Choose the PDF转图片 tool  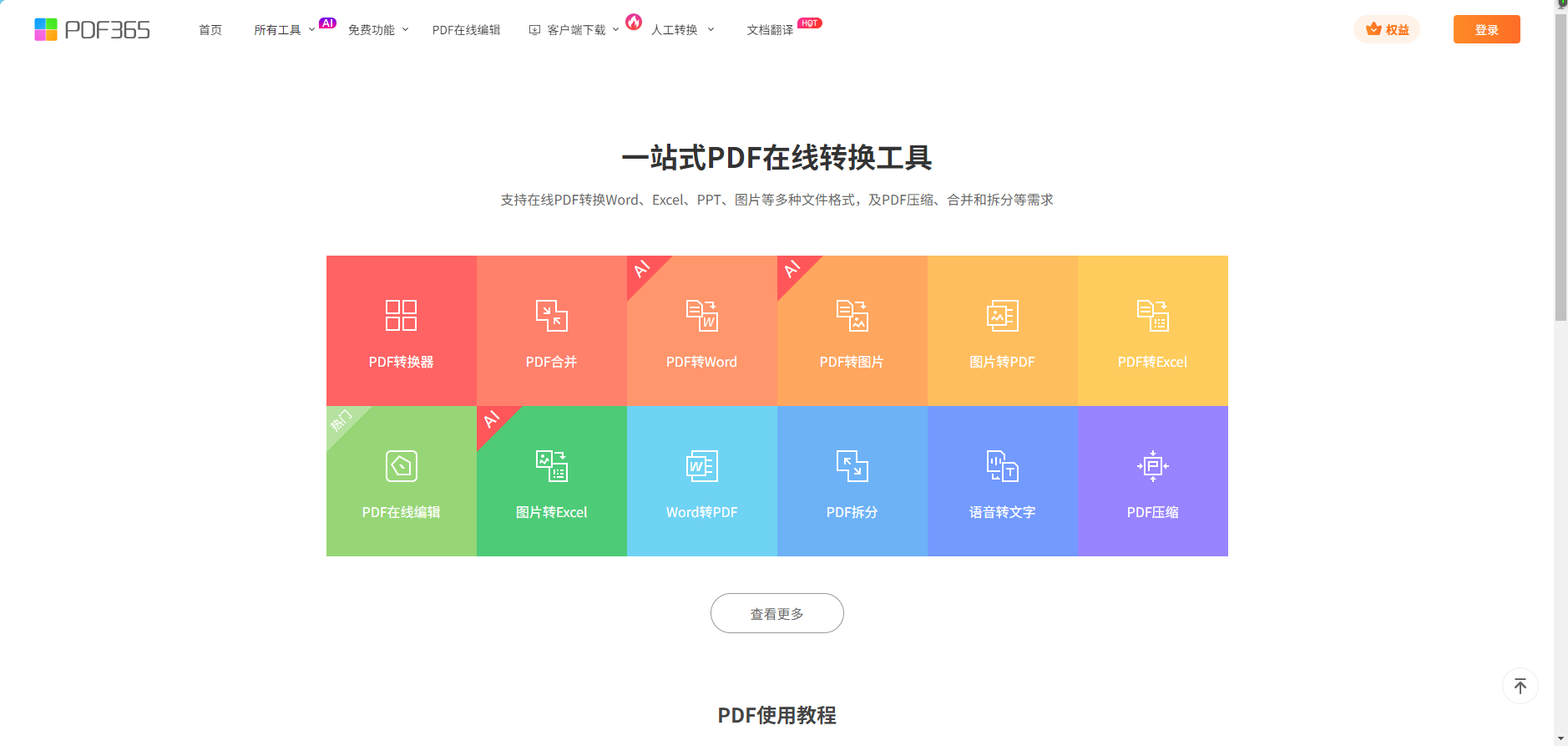(x=852, y=331)
